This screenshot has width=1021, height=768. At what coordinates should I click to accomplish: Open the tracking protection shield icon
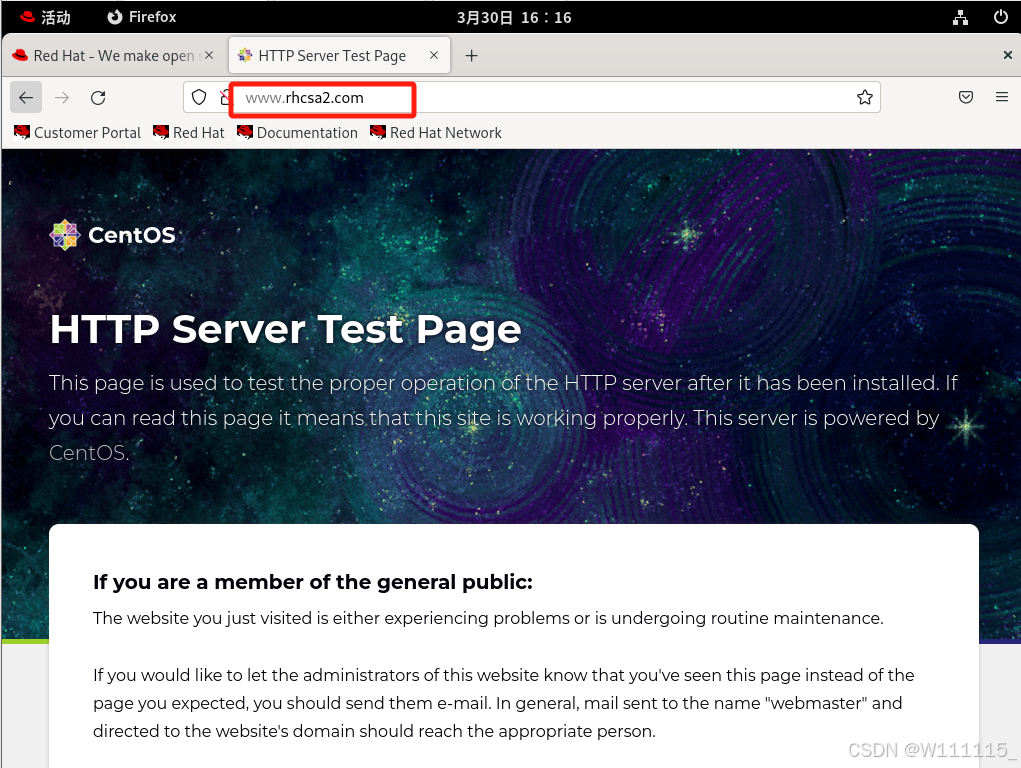coord(199,98)
